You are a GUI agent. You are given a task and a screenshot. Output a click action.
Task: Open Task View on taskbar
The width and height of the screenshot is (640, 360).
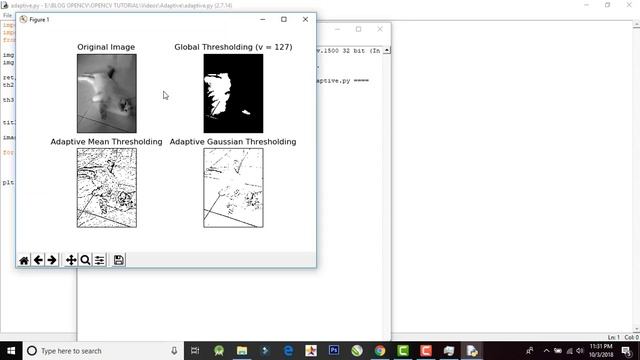(x=195, y=351)
